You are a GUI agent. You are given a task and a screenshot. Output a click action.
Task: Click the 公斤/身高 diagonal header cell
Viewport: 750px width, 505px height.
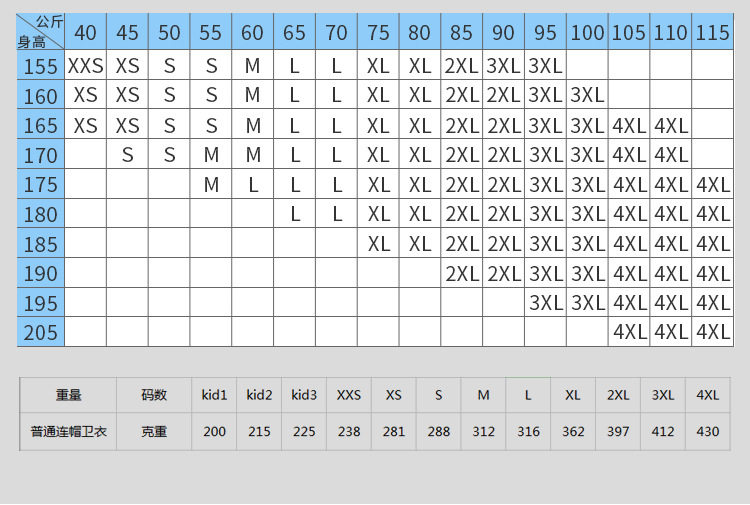[x=41, y=32]
